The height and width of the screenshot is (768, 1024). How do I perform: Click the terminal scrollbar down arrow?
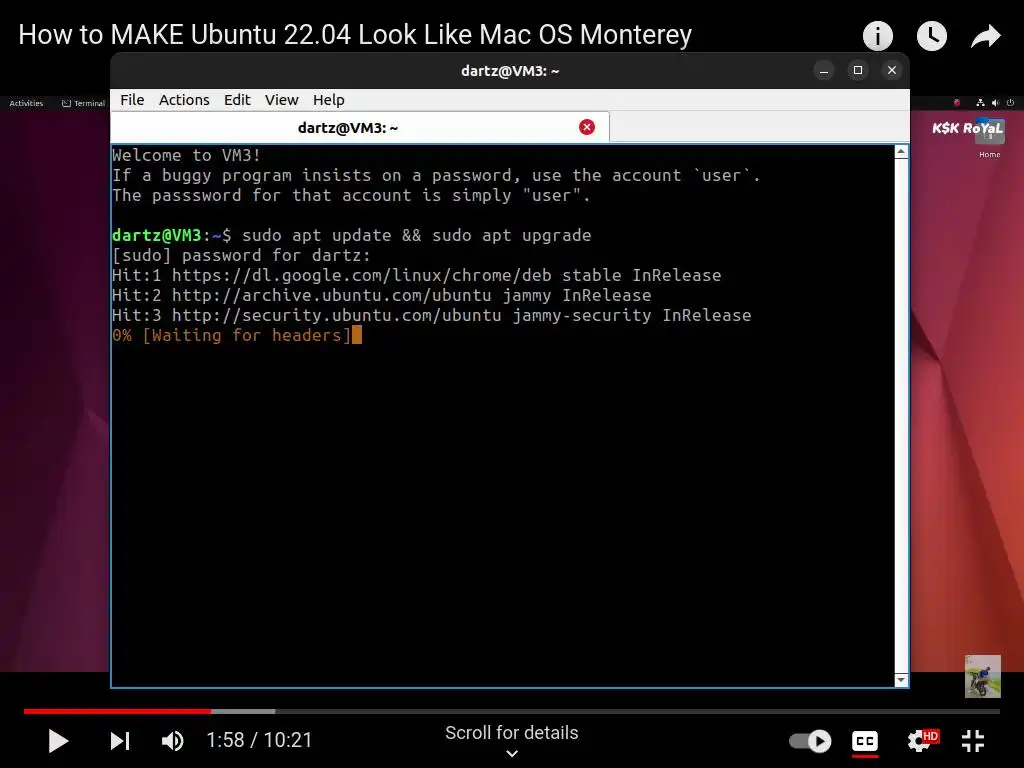(901, 680)
